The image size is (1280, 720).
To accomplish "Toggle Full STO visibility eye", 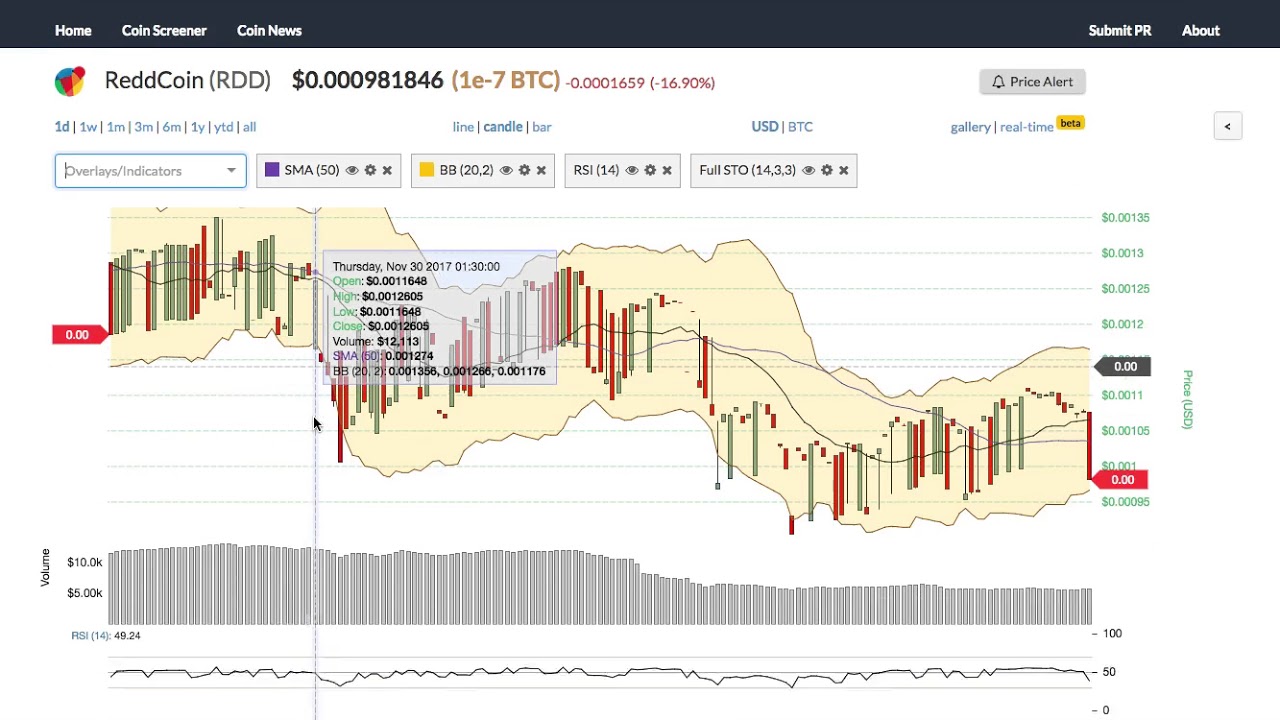I will (809, 170).
